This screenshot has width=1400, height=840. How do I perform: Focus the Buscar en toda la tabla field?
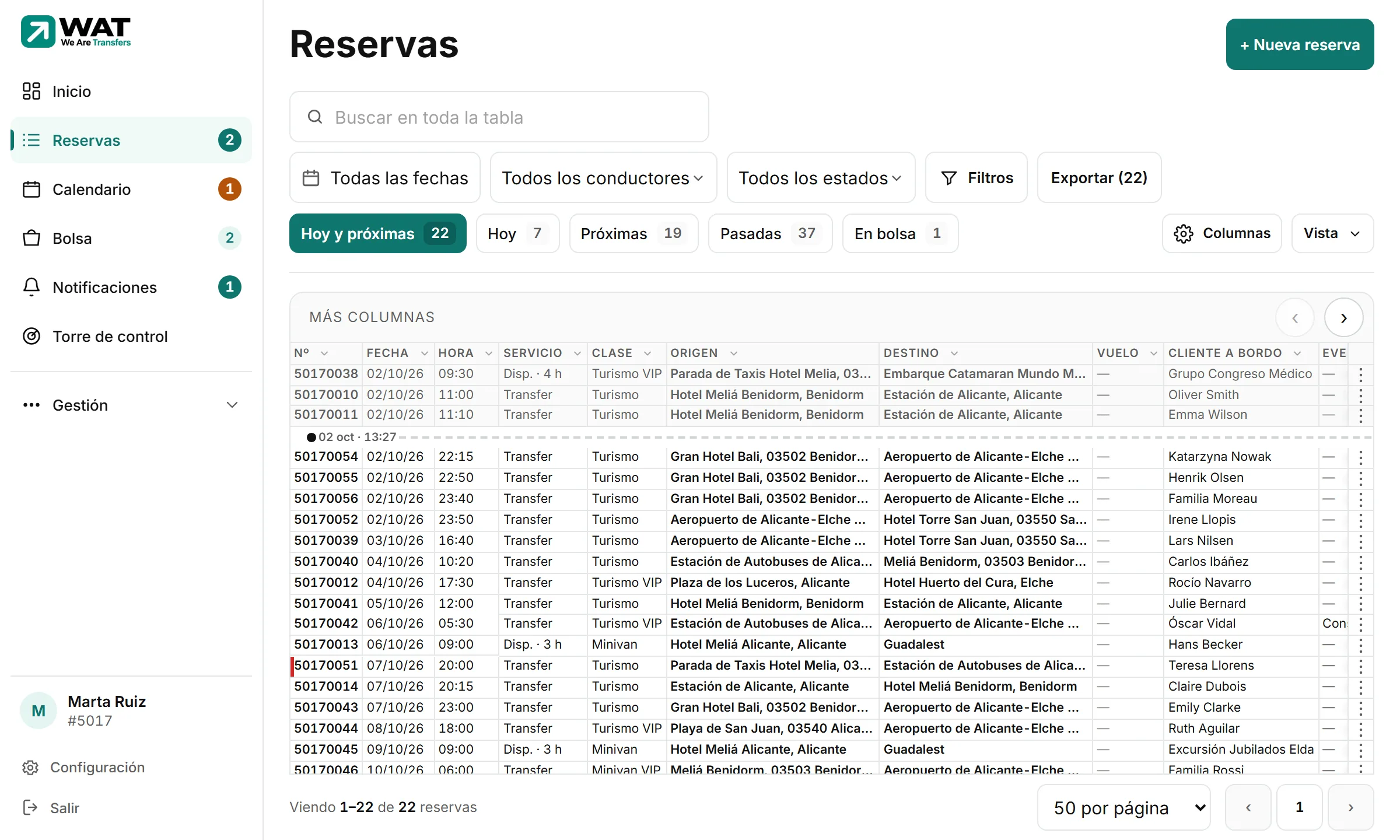499,117
